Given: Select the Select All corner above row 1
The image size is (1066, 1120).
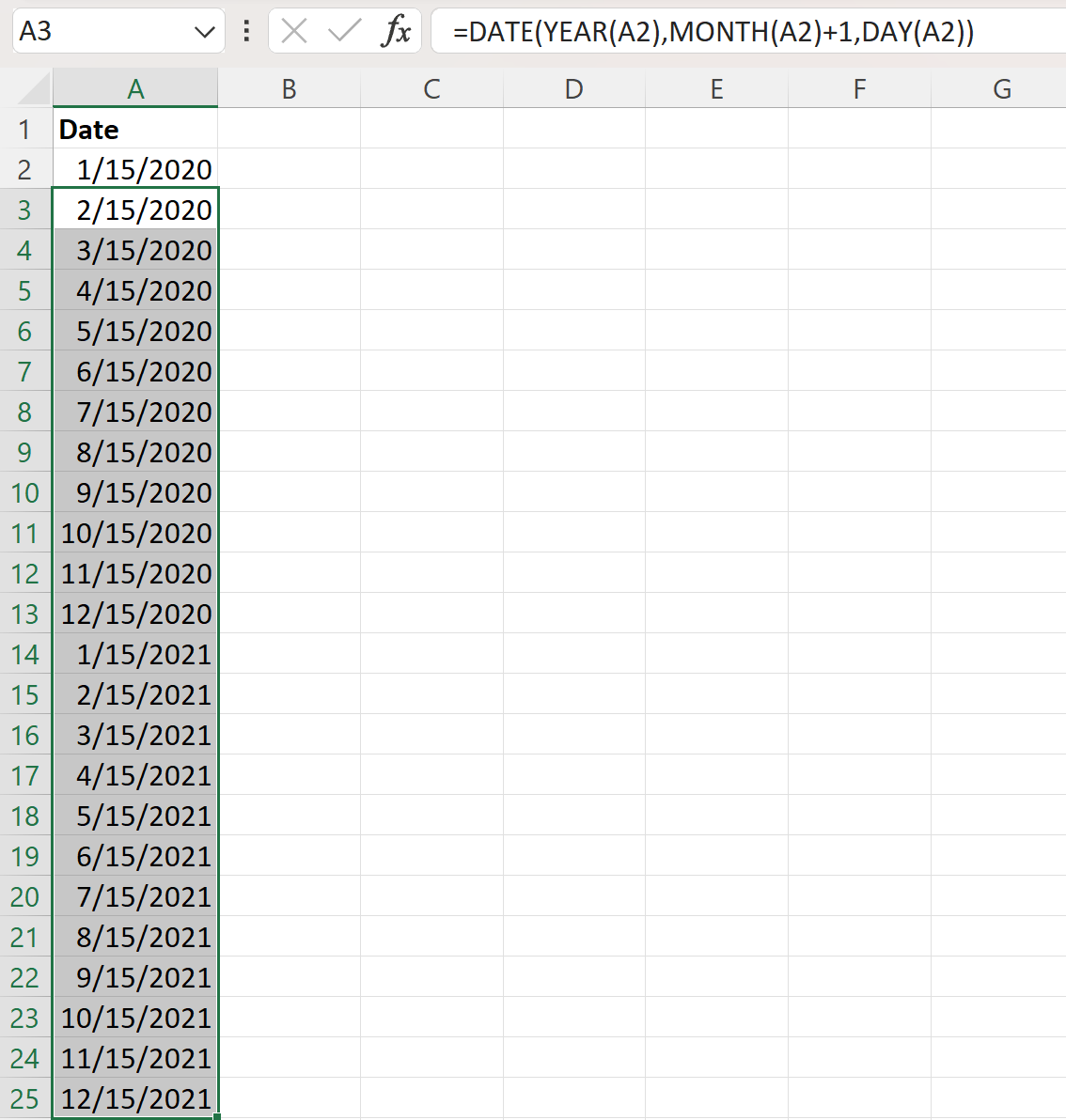Looking at the screenshot, I should pyautogui.click(x=28, y=88).
